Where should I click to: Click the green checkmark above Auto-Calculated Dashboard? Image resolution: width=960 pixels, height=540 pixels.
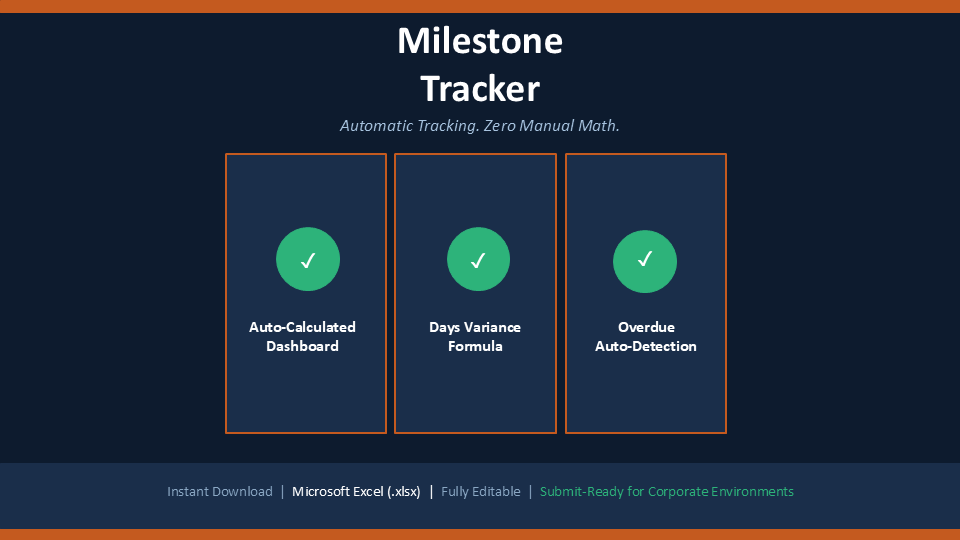click(x=308, y=259)
